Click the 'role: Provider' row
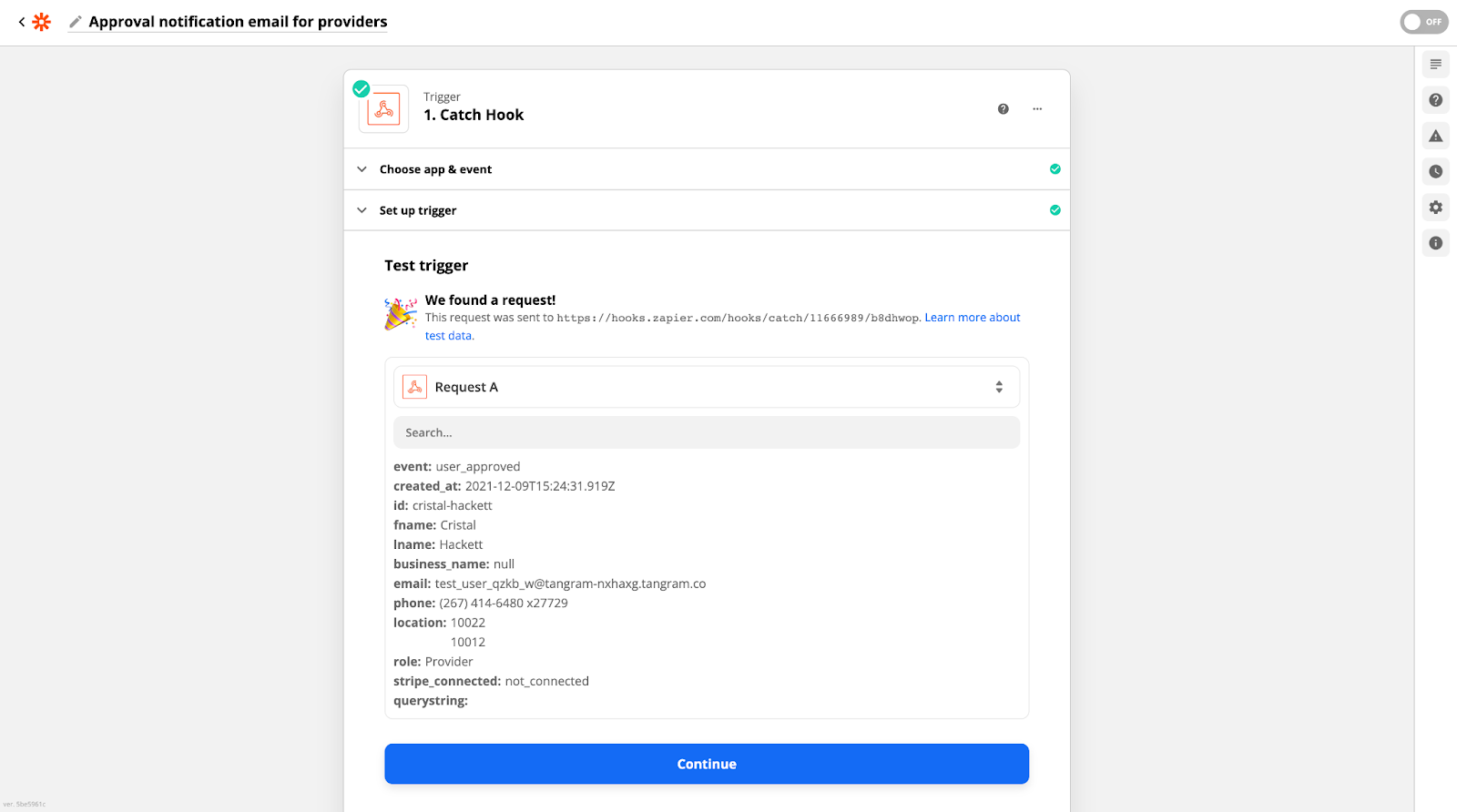Viewport: 1457px width, 812px height. pyautogui.click(x=433, y=662)
